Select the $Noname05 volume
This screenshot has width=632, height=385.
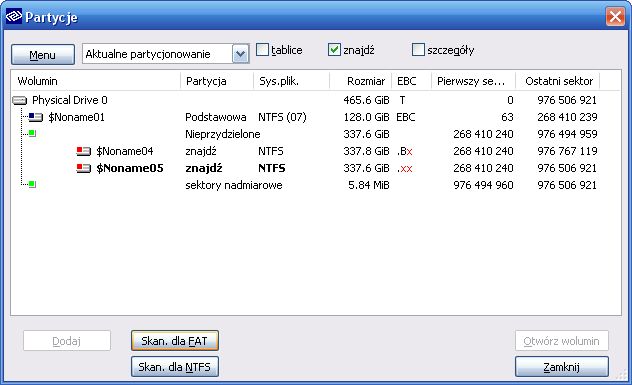(x=130, y=168)
